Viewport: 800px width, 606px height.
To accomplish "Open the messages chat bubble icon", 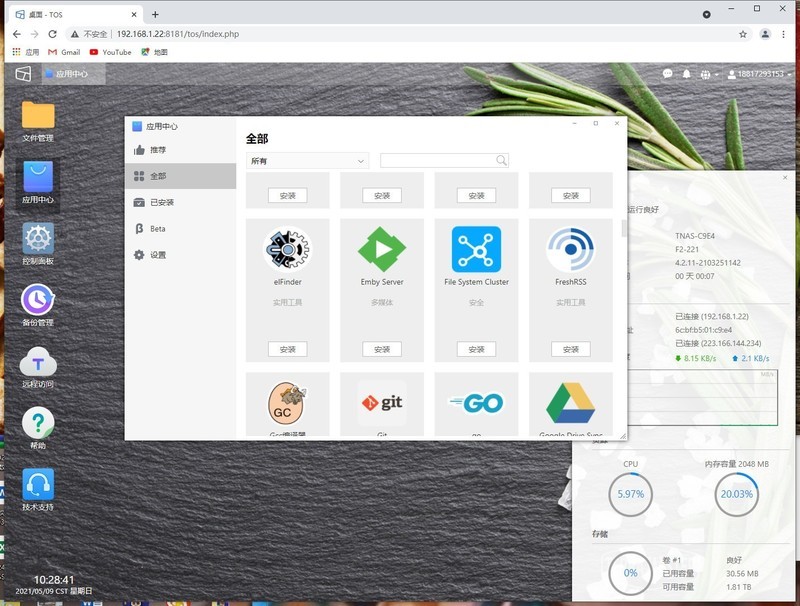I will (x=667, y=74).
